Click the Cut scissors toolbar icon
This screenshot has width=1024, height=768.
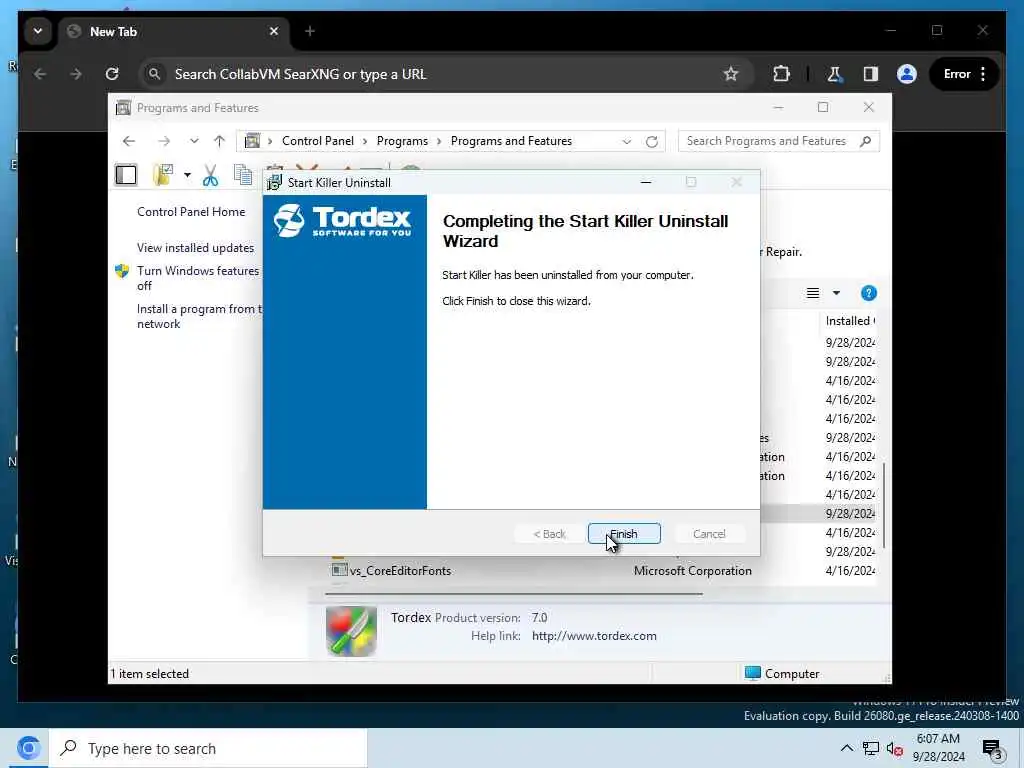[210, 175]
